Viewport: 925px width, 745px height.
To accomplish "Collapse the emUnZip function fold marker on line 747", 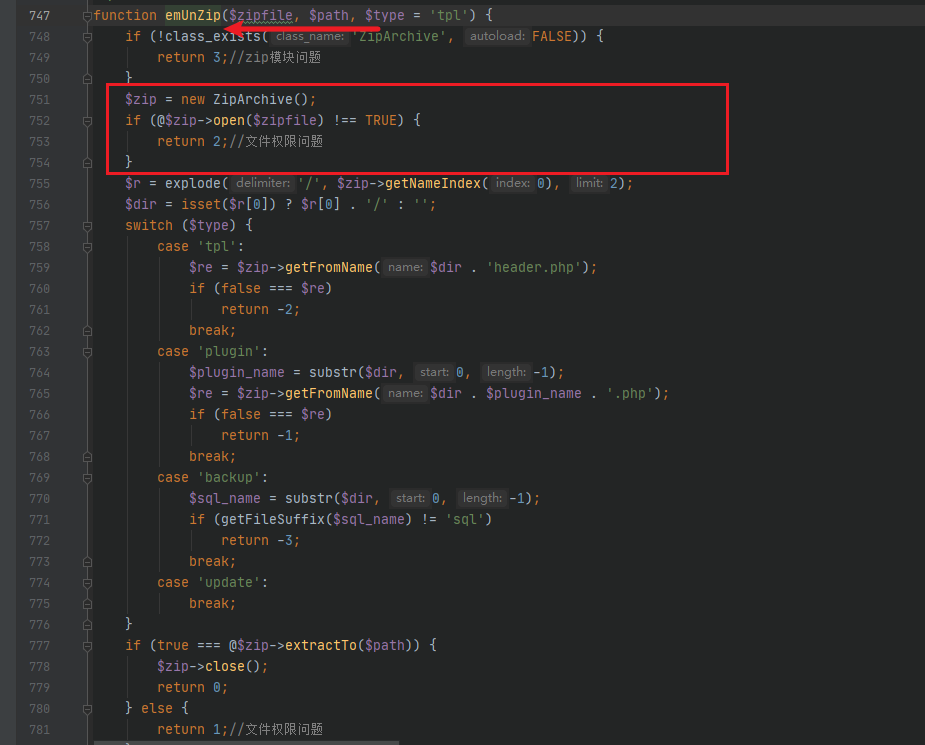I will 87,16.
